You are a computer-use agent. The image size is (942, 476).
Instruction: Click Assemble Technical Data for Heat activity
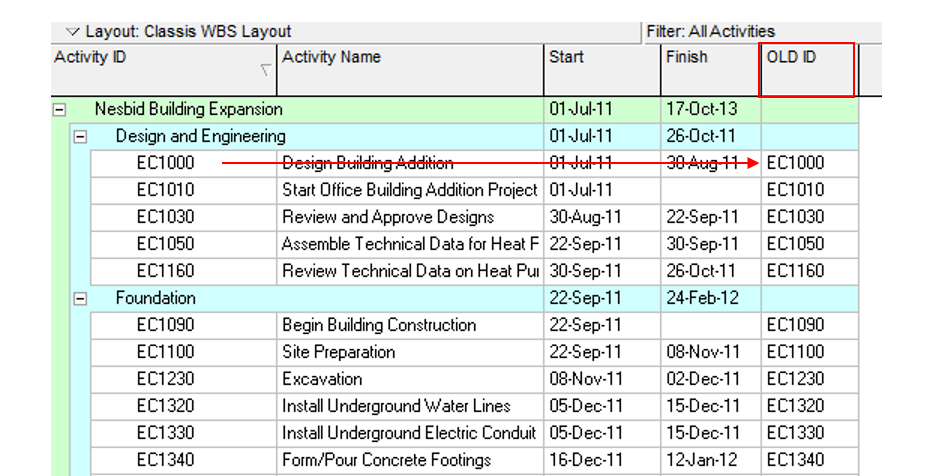point(410,244)
